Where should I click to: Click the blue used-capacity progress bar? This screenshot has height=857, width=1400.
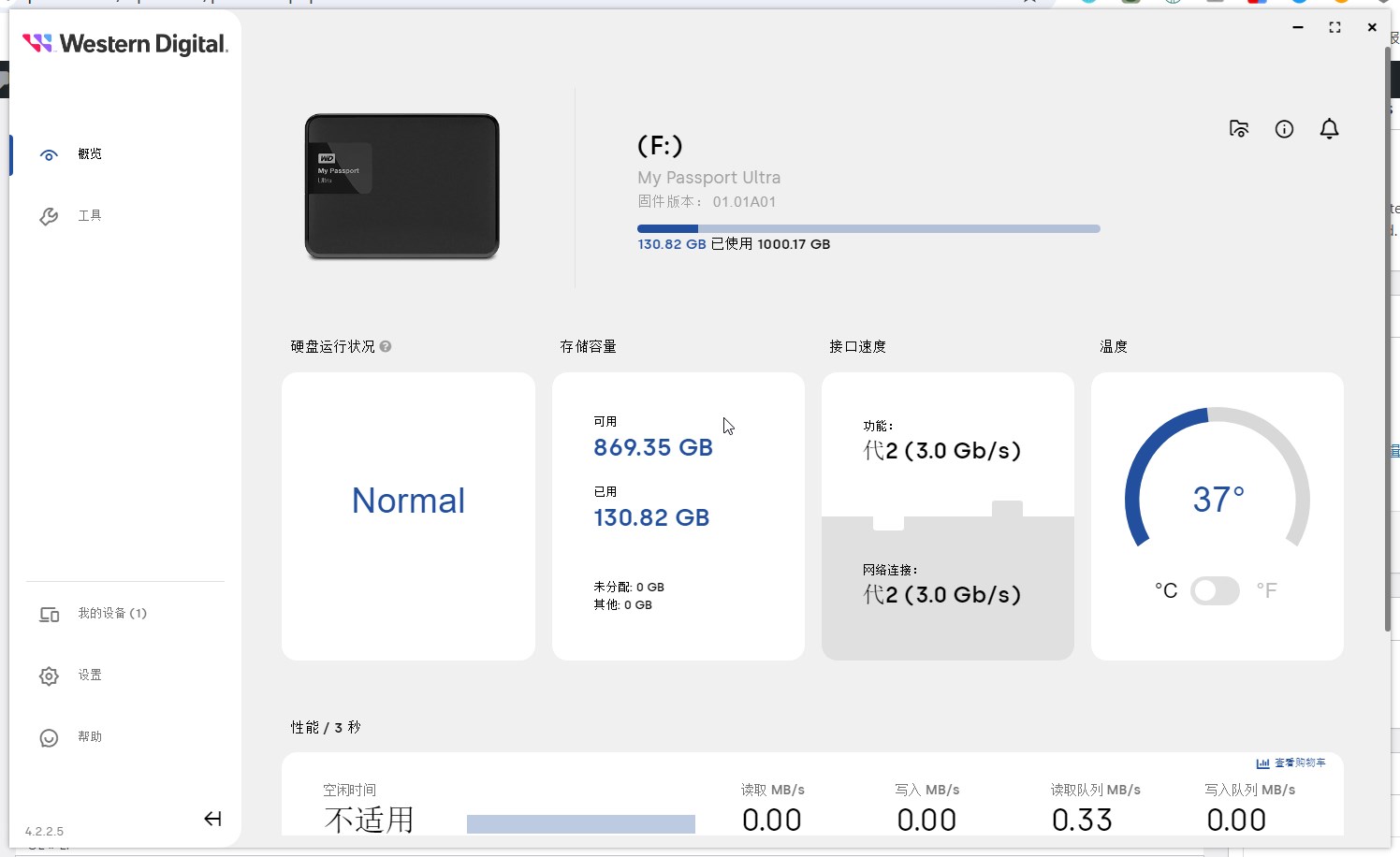pos(667,228)
